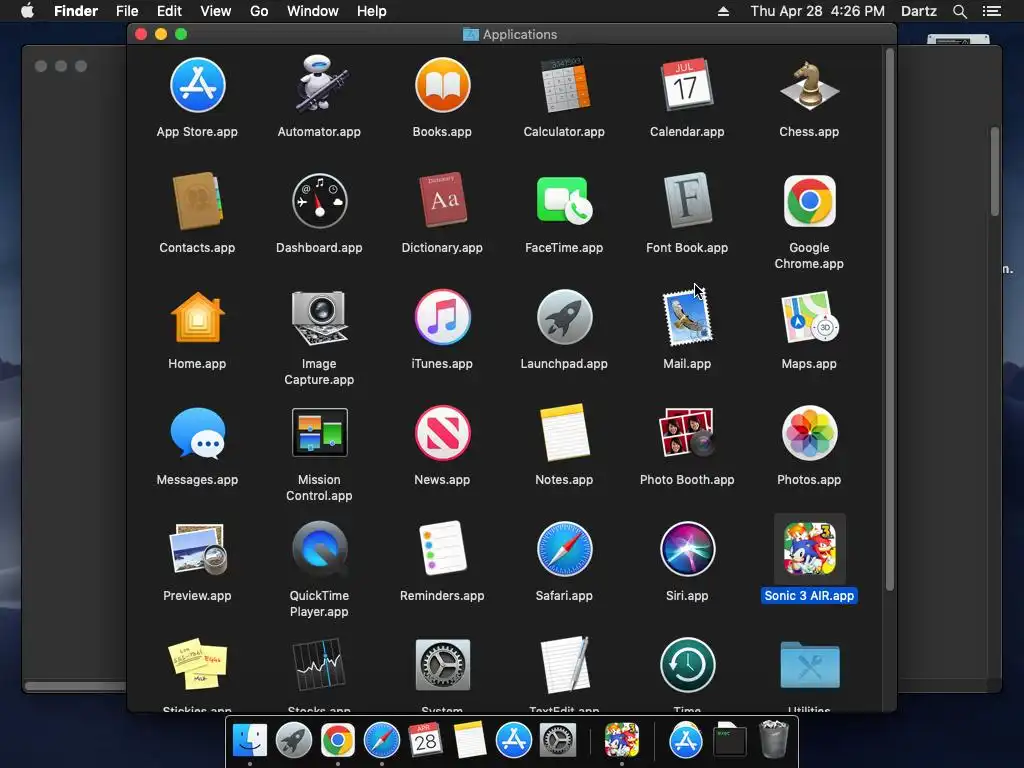
Task: Select Safari.app compass icon in Applications window
Action: [564, 549]
